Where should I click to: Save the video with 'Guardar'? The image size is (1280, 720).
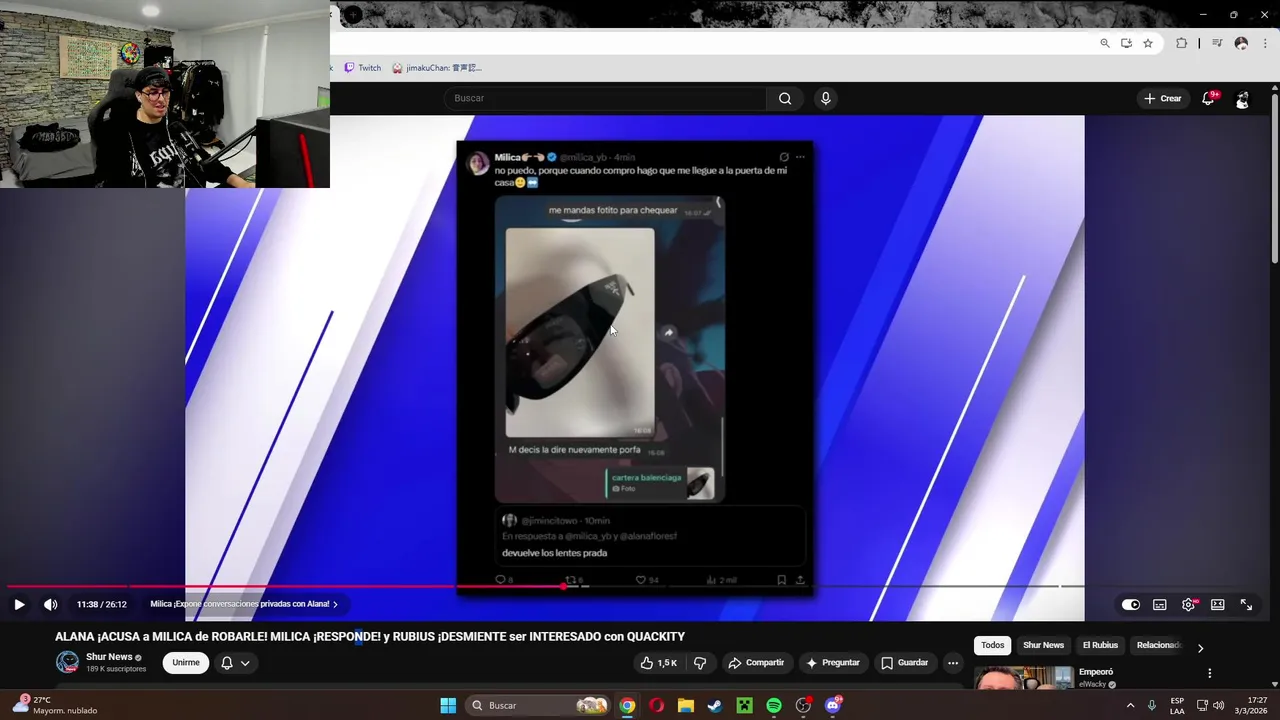pos(905,663)
